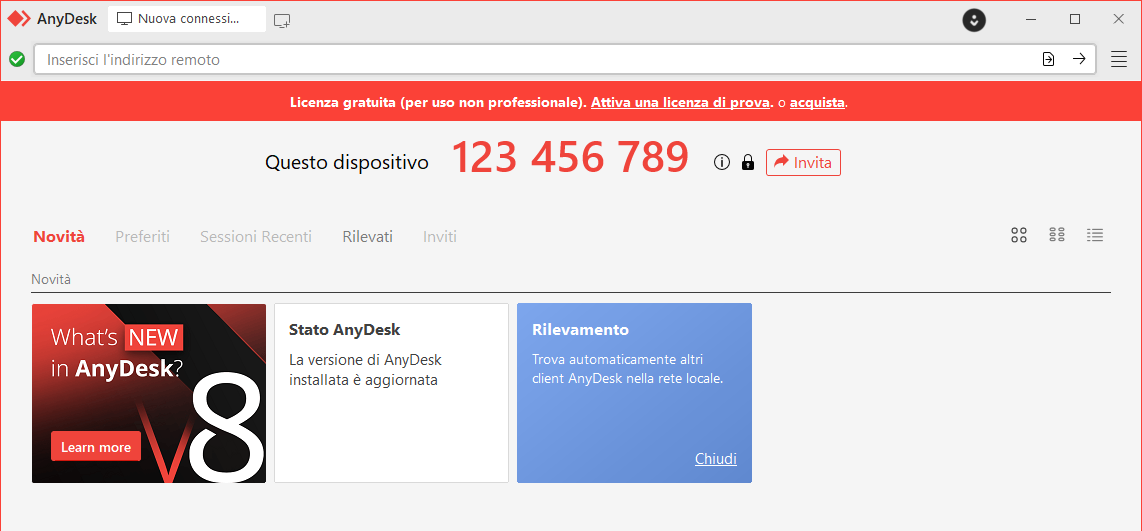
Task: Switch to the Rilevati tab
Action: pyautogui.click(x=368, y=236)
